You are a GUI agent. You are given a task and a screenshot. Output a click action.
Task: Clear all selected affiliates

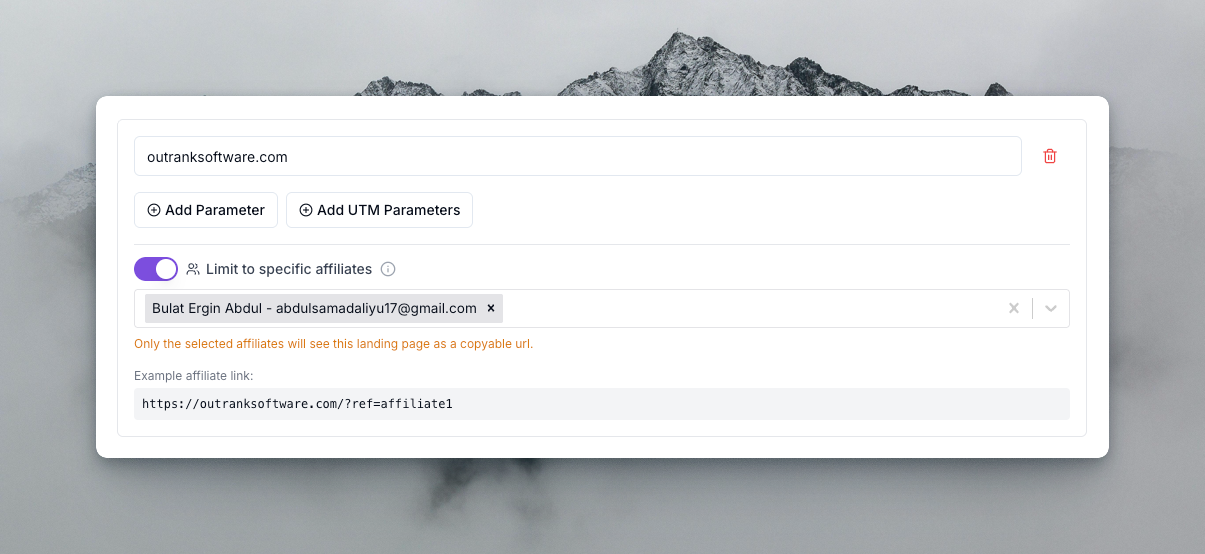(x=1014, y=308)
